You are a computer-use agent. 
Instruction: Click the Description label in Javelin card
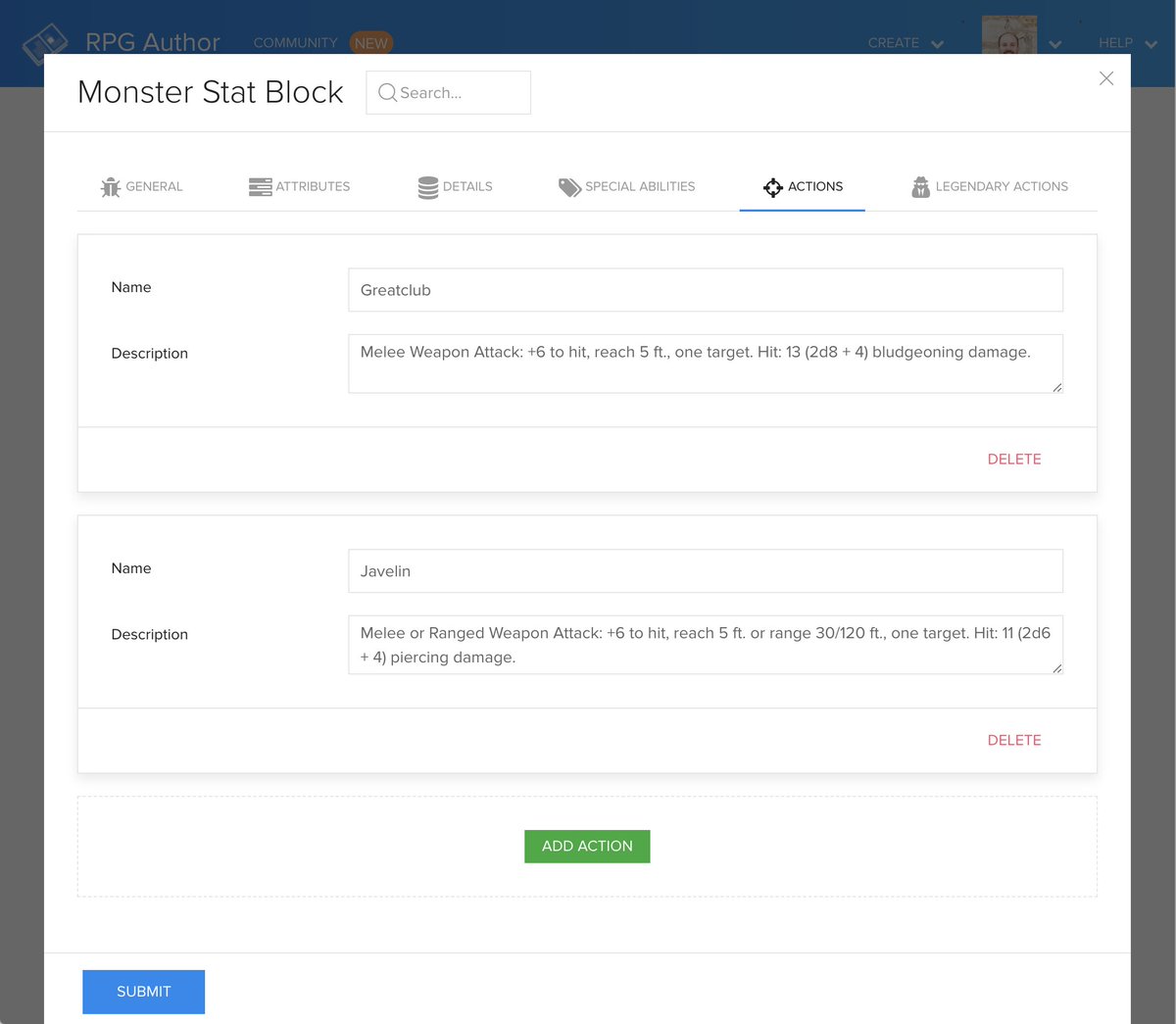[x=149, y=634]
